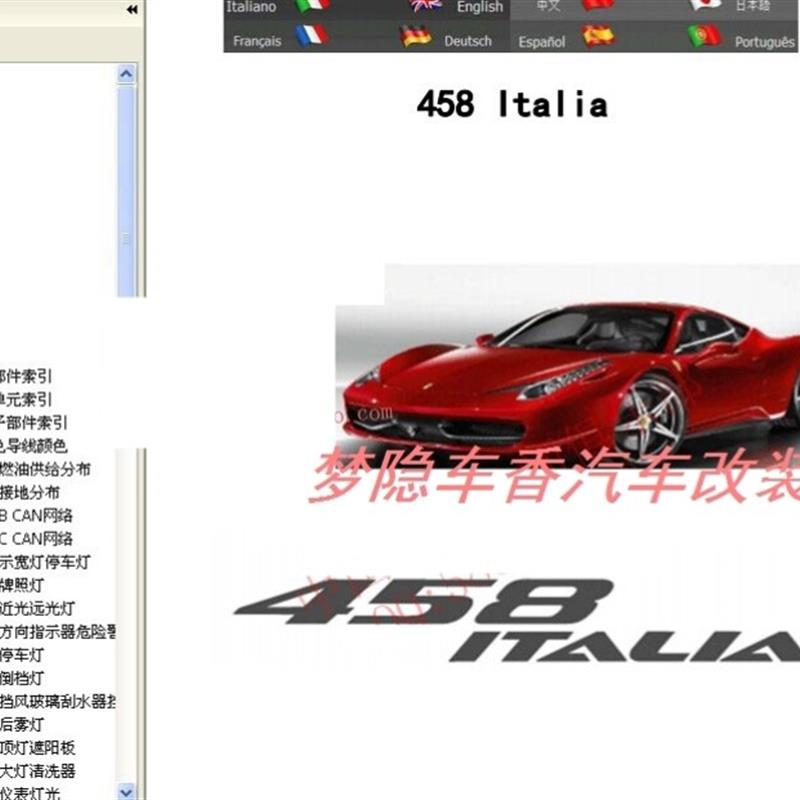Viewport: 800px width, 800px height.
Task: Select the 方向指示器危险 entry
Action: click(58, 632)
